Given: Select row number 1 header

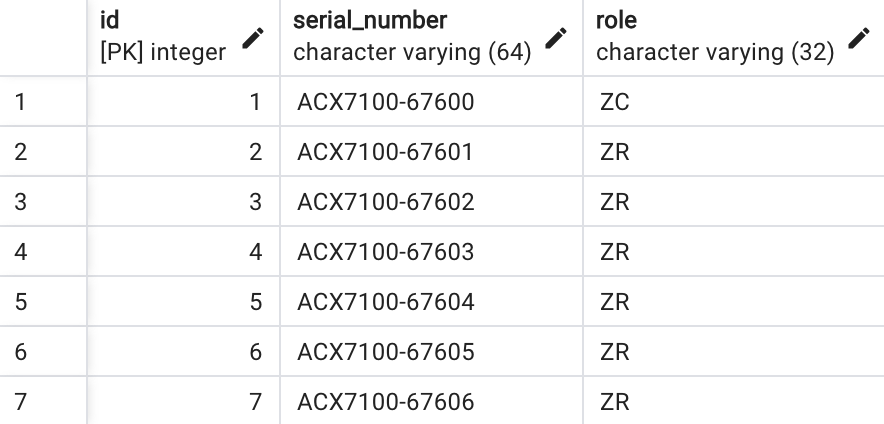Looking at the screenshot, I should click(43, 101).
